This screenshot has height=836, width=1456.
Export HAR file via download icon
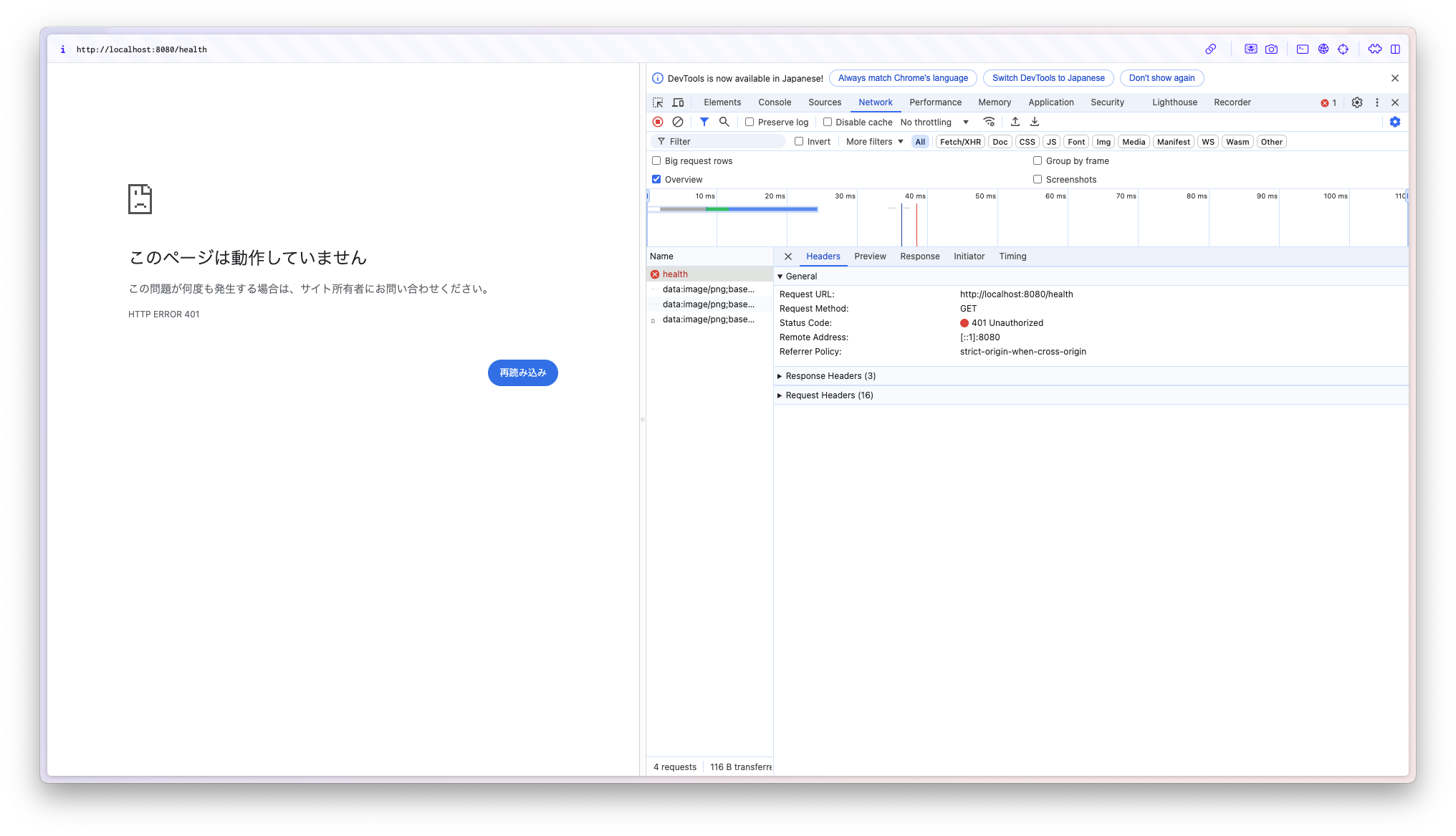click(1034, 122)
